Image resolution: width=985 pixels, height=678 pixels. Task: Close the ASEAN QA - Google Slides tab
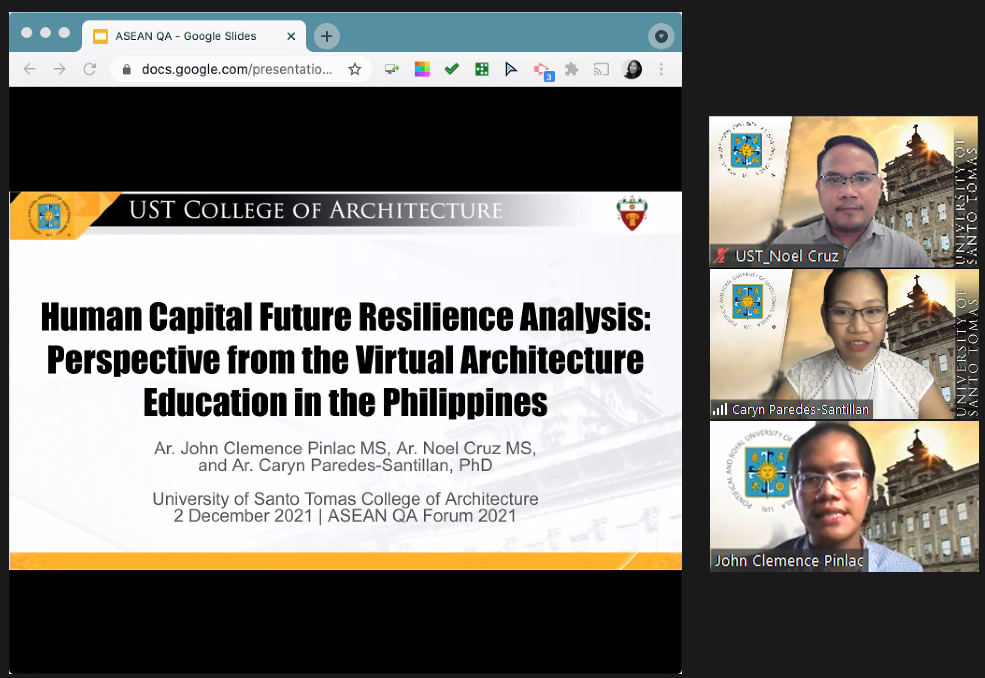(x=291, y=36)
